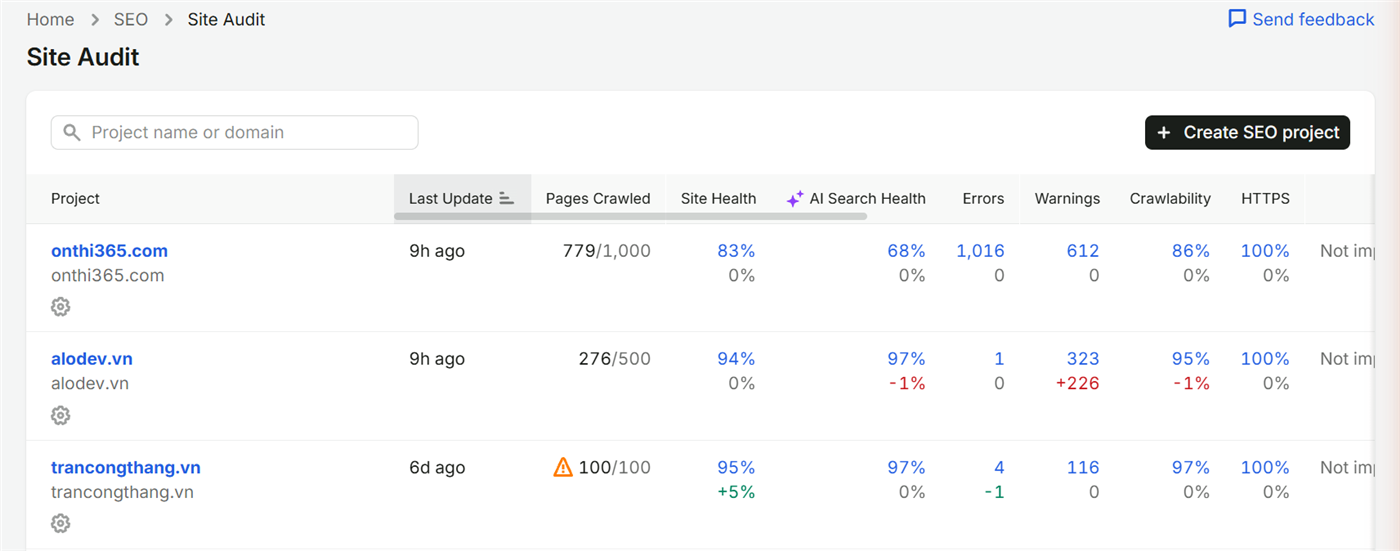Image resolution: width=1400 pixels, height=551 pixels.
Task: Click the search magnifier icon
Action: (72, 132)
